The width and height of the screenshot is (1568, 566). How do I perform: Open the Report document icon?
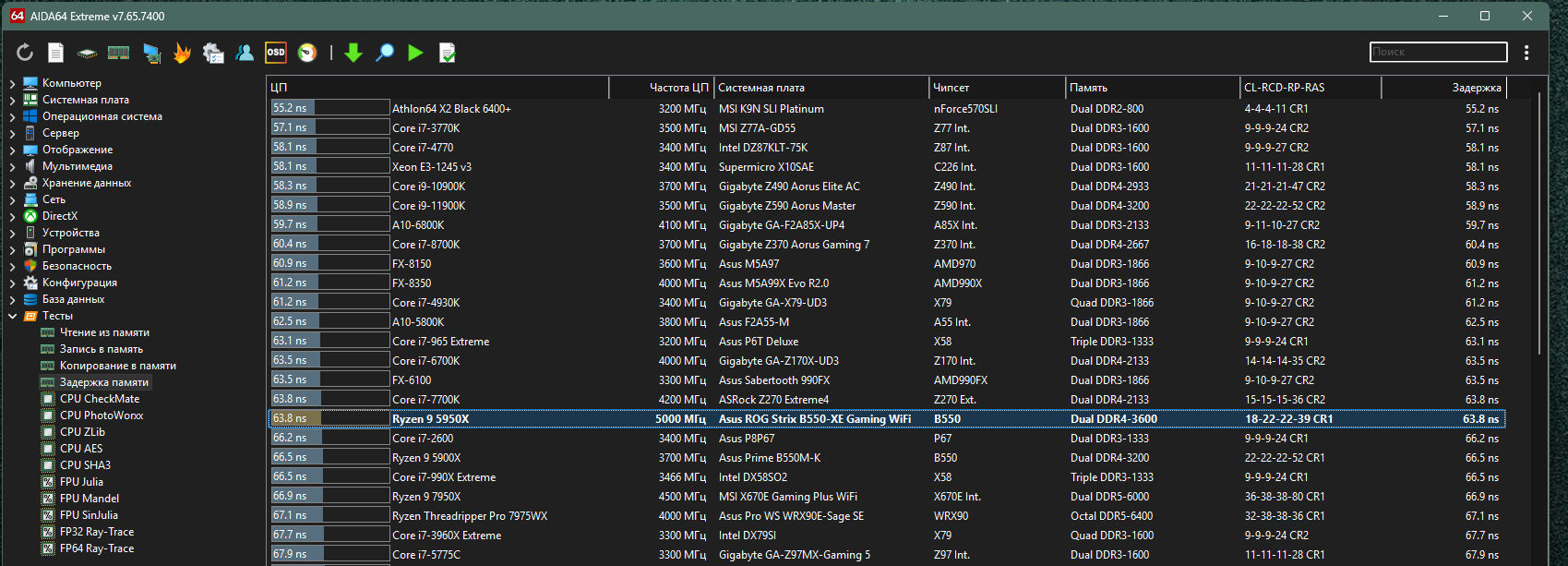[x=56, y=53]
